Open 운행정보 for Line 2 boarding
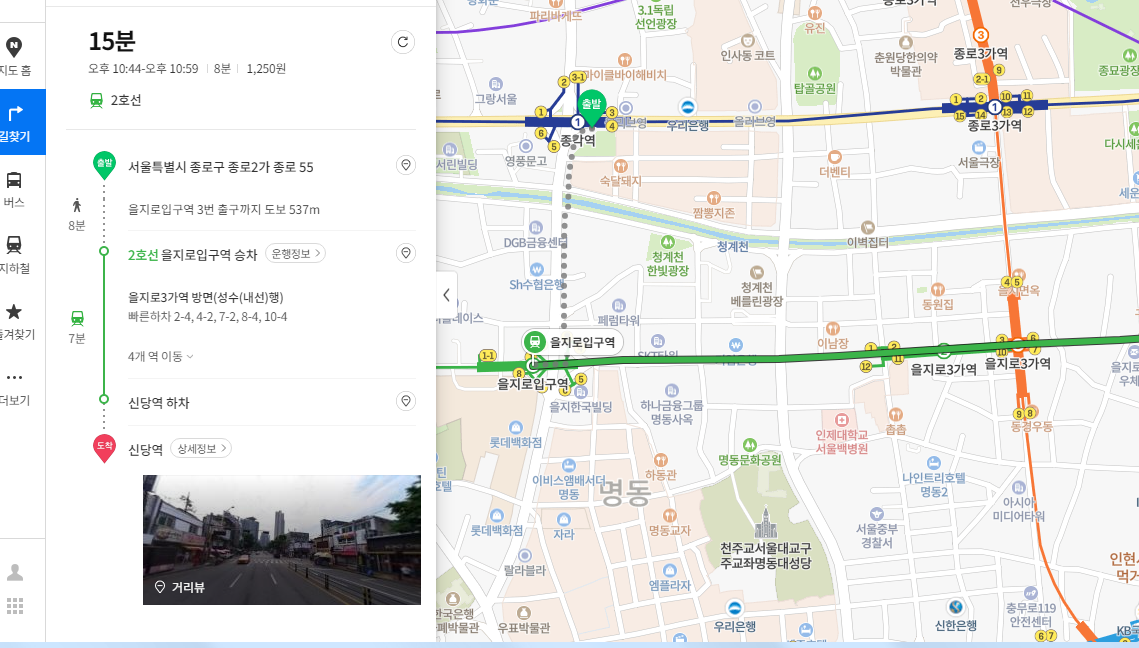 [x=295, y=254]
